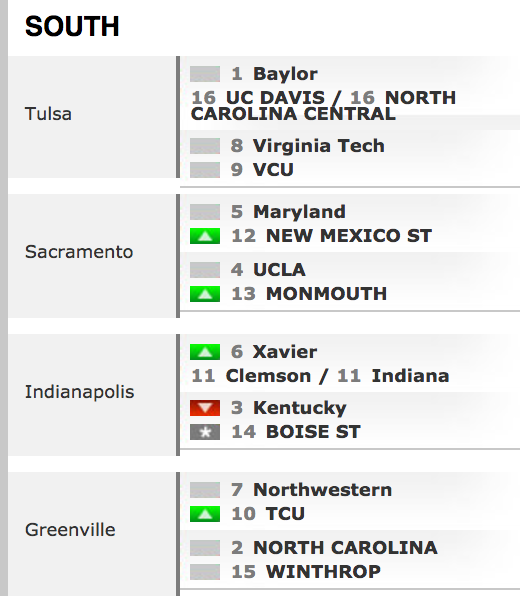The height and width of the screenshot is (596, 520).
Task: Click the SOUTH region heading
Action: 72,26
